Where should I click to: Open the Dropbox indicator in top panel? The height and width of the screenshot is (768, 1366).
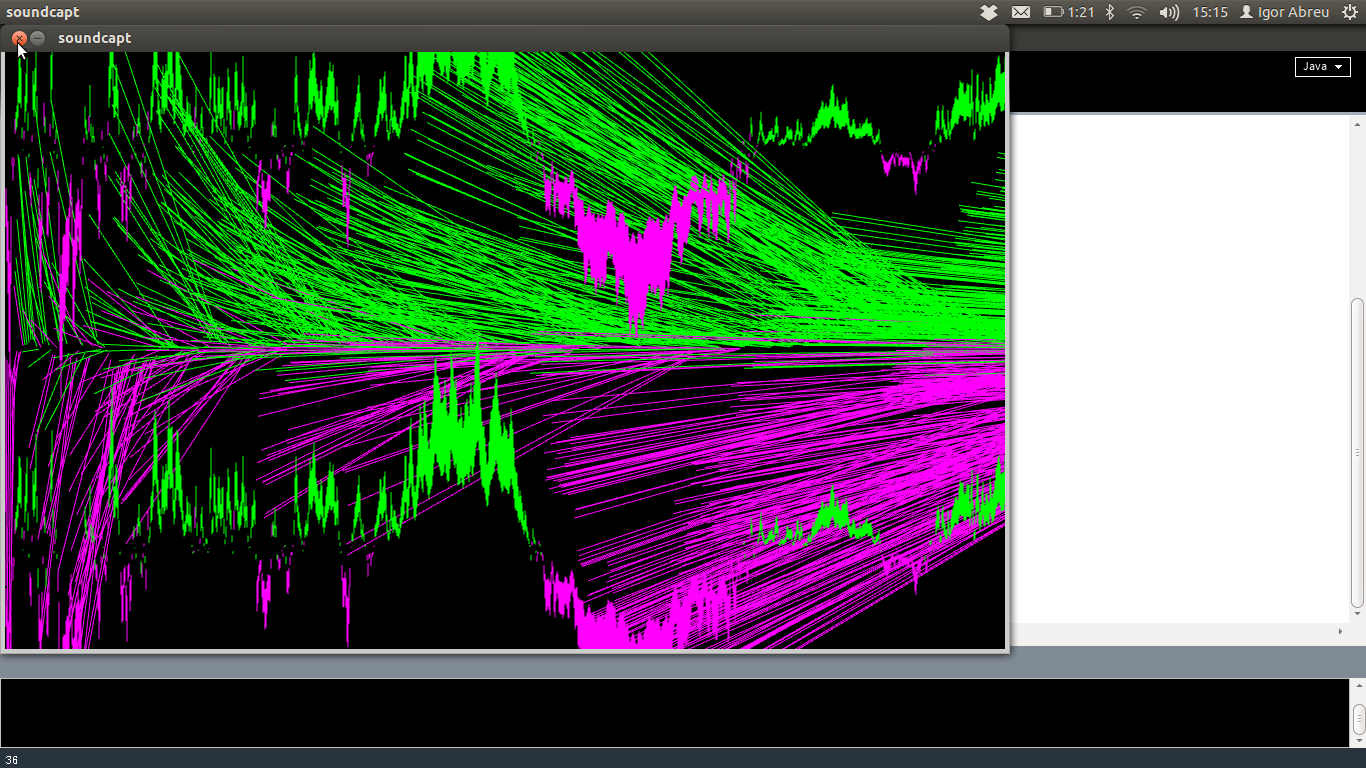988,12
